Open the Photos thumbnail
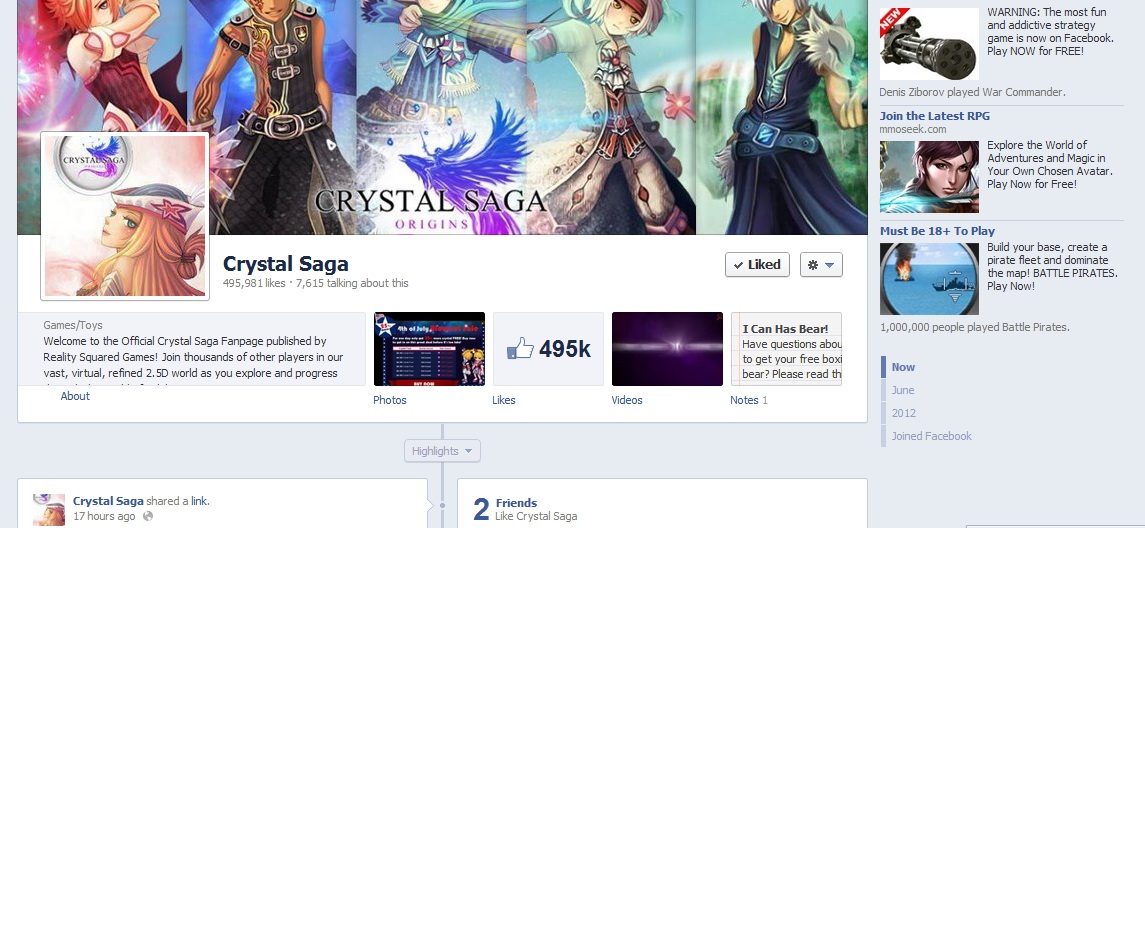 click(429, 349)
